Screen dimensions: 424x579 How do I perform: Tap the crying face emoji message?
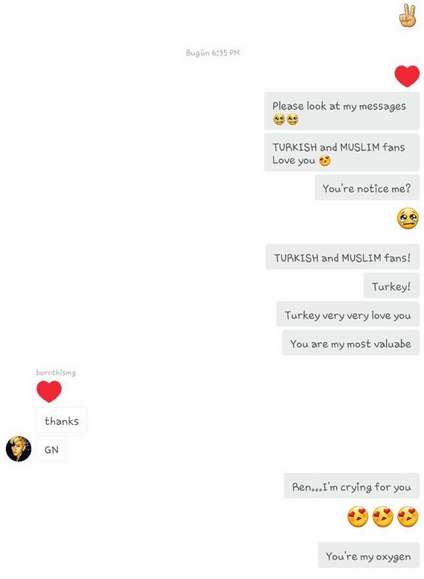(408, 219)
